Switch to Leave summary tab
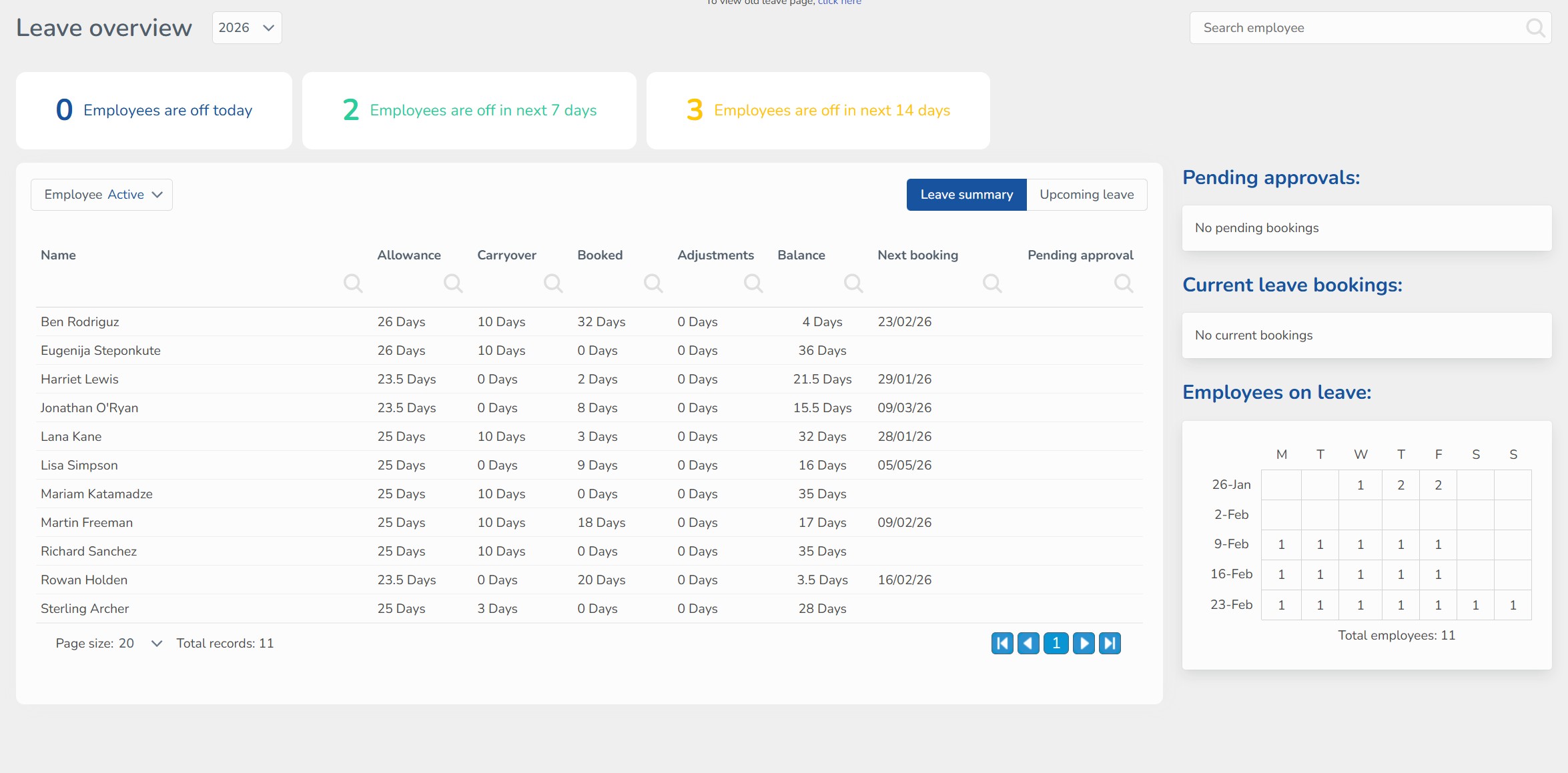The width and height of the screenshot is (1568, 773). (966, 195)
